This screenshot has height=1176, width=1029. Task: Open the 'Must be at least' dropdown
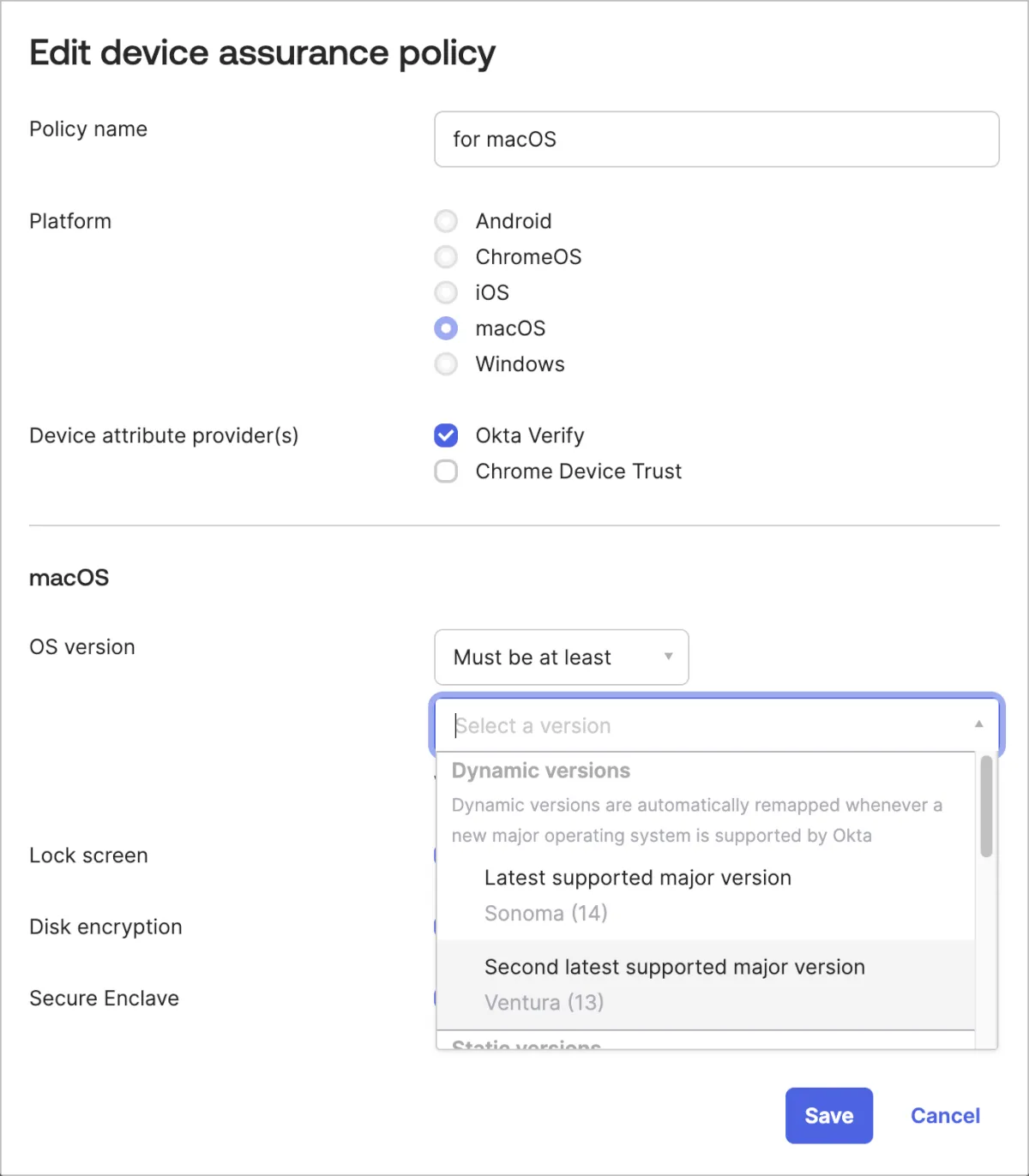561,657
